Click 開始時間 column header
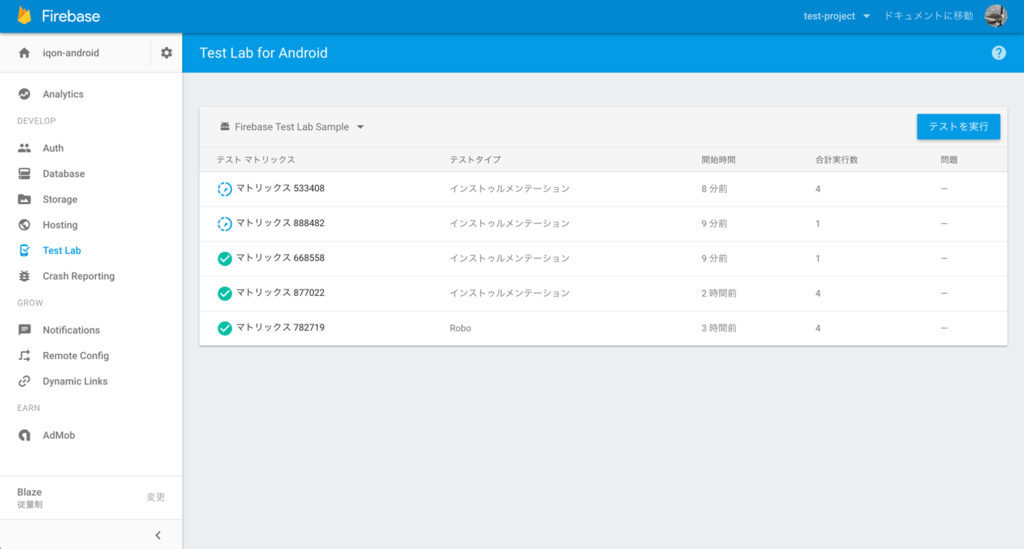The image size is (1024, 549). tap(718, 160)
